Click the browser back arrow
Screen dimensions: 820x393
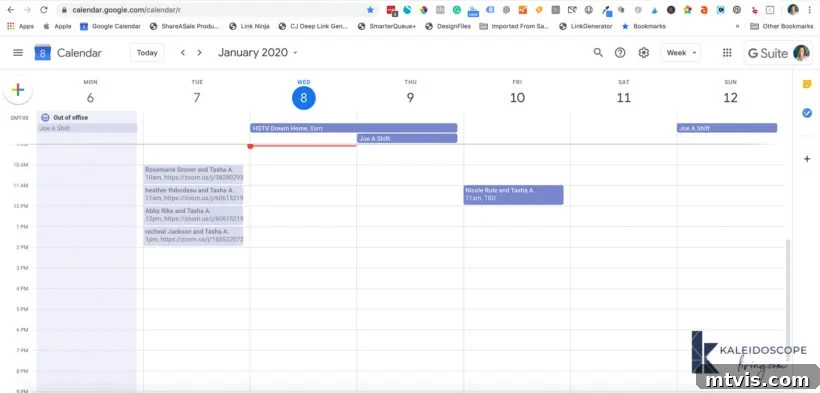(10, 9)
